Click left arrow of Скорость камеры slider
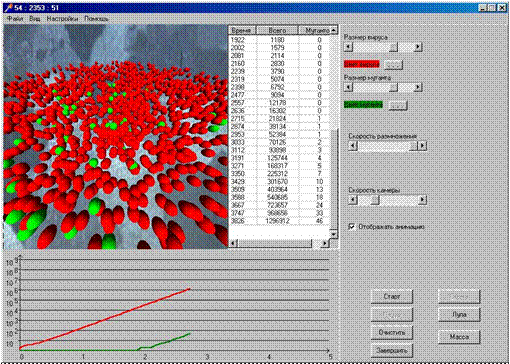The image size is (510, 364). pyautogui.click(x=353, y=200)
